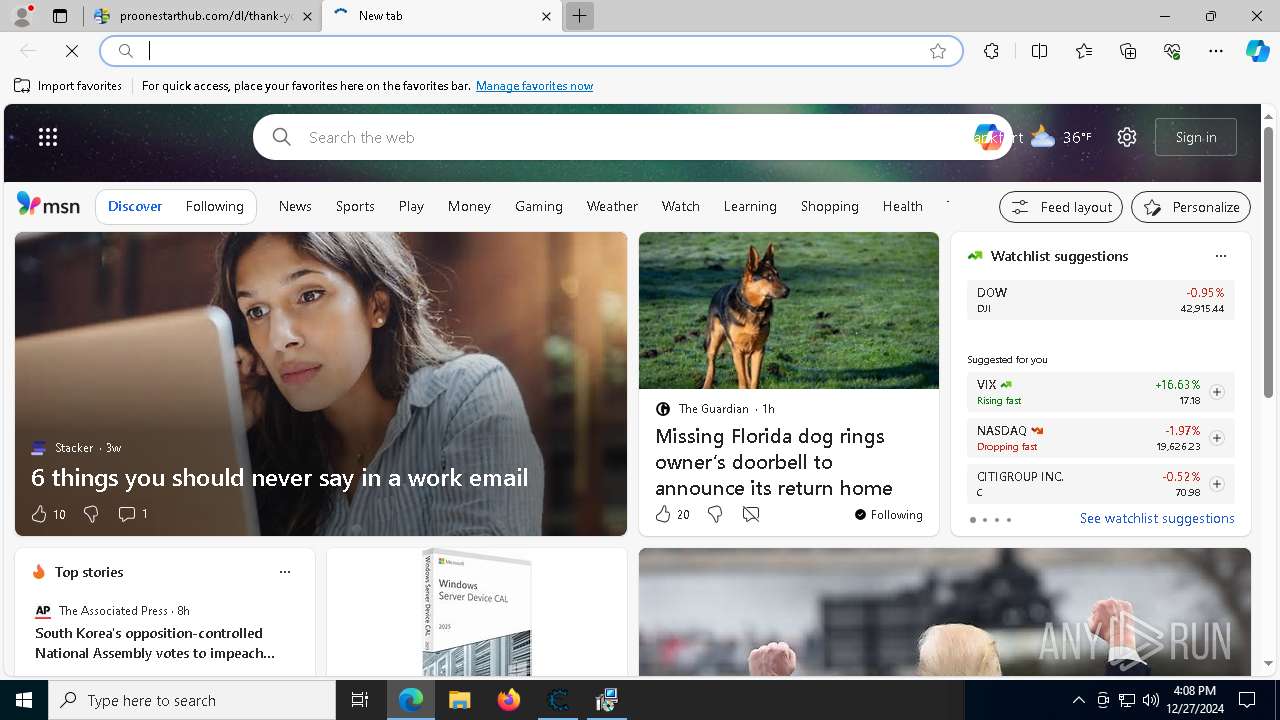The image size is (1280, 720).
Task: Open the News category
Action: [x=295, y=206]
